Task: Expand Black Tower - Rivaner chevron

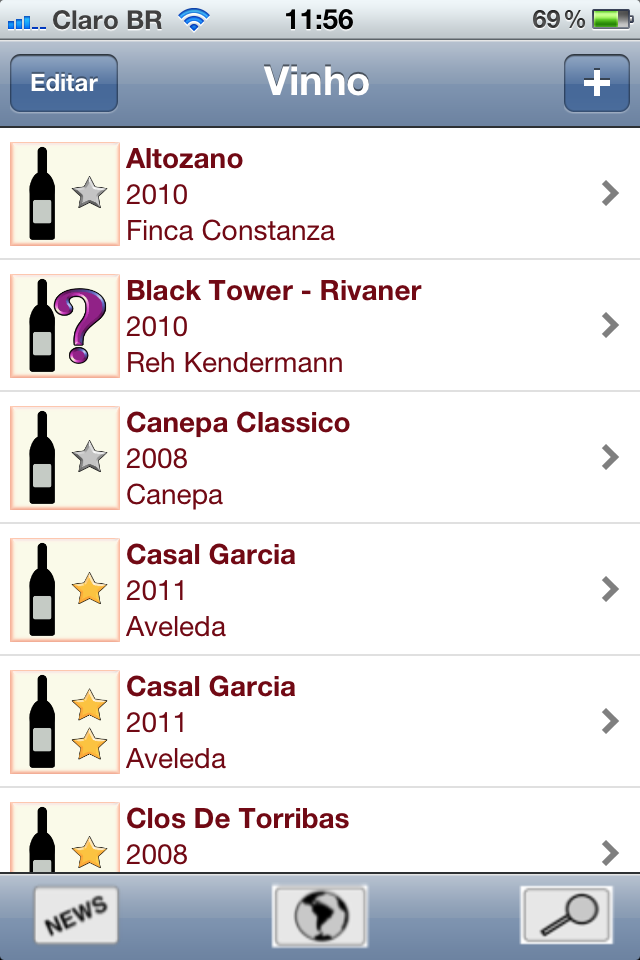Action: [x=610, y=325]
